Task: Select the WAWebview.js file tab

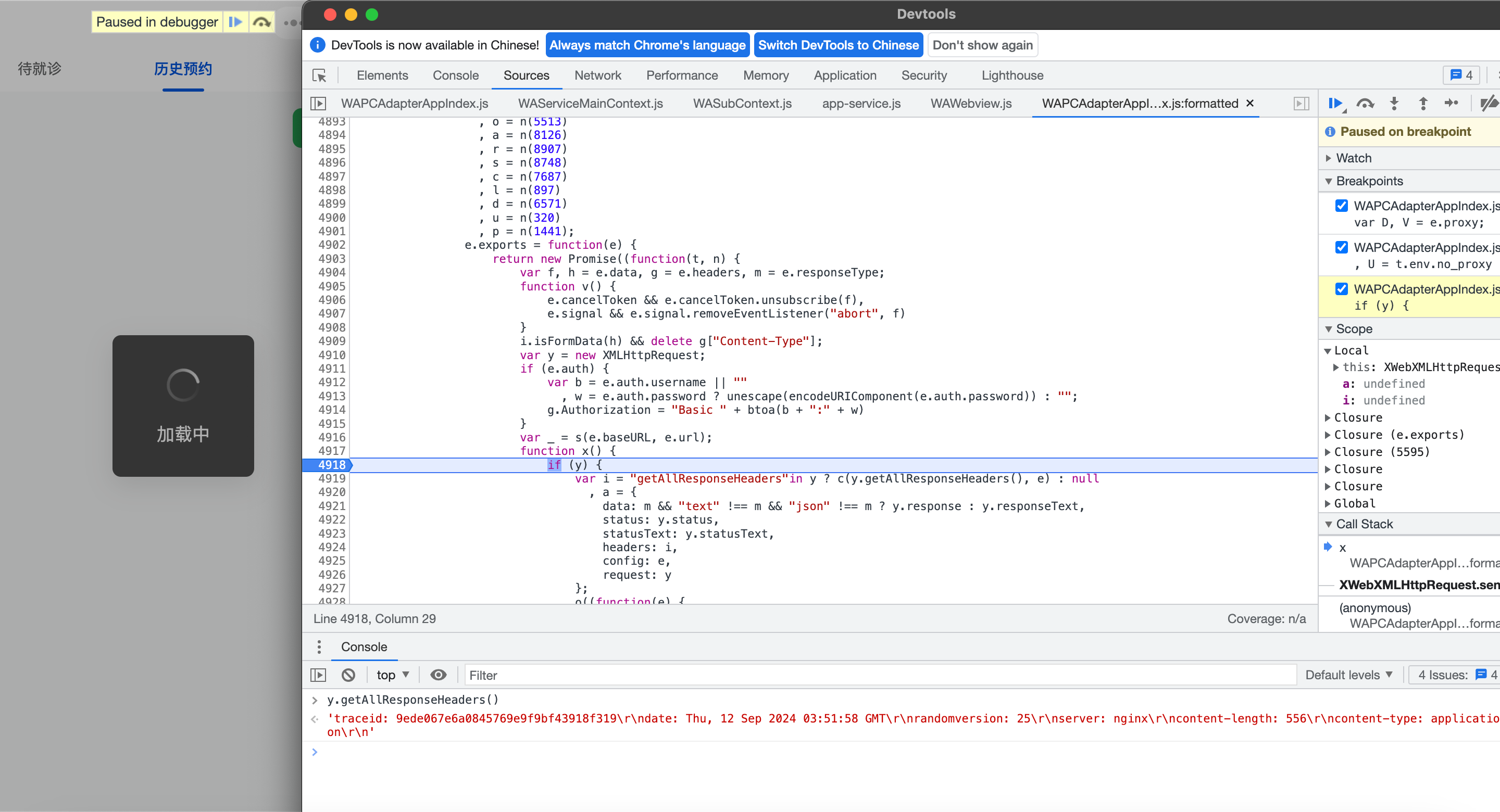Action: coord(971,104)
